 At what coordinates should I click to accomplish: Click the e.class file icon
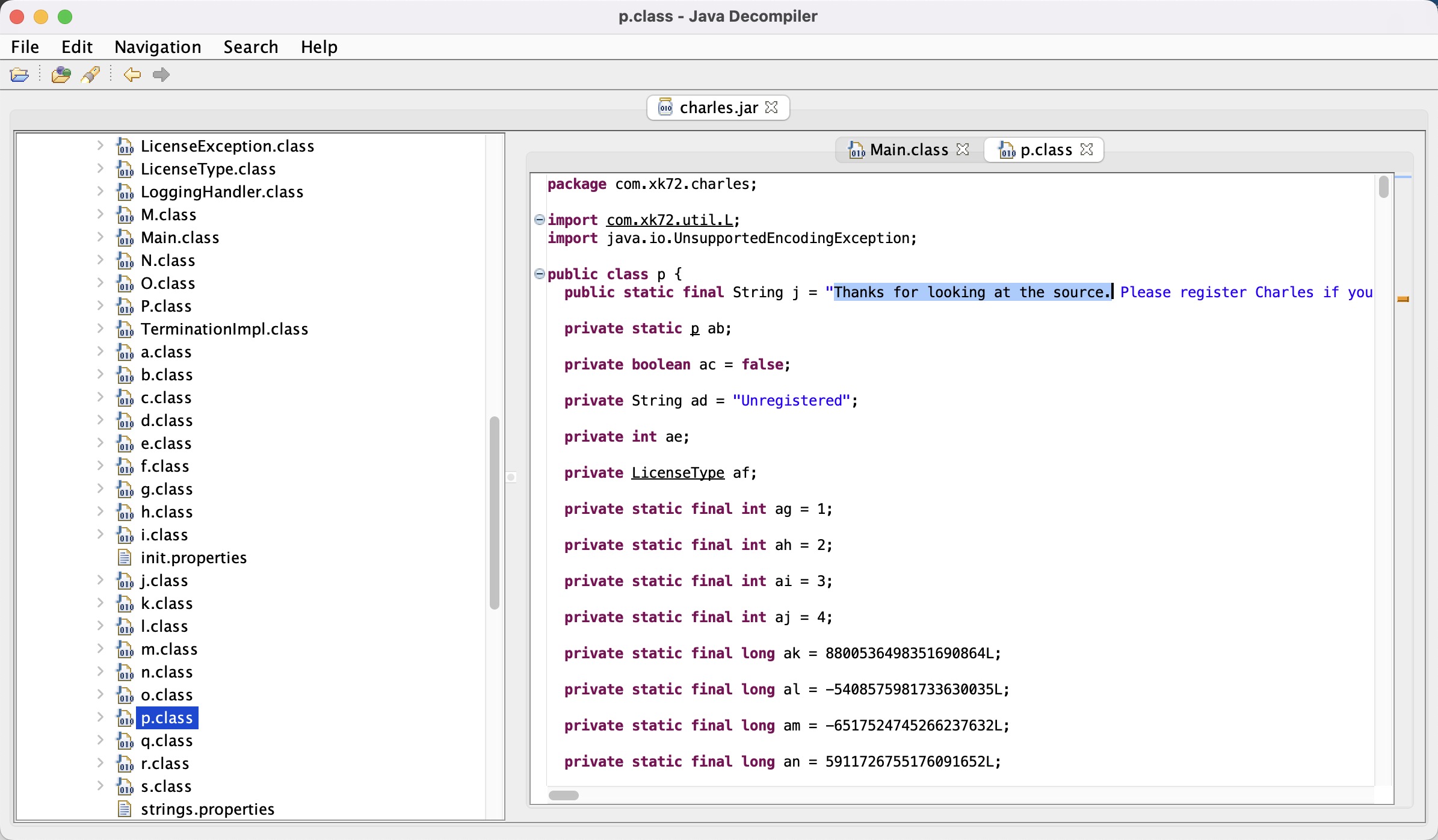click(x=125, y=443)
